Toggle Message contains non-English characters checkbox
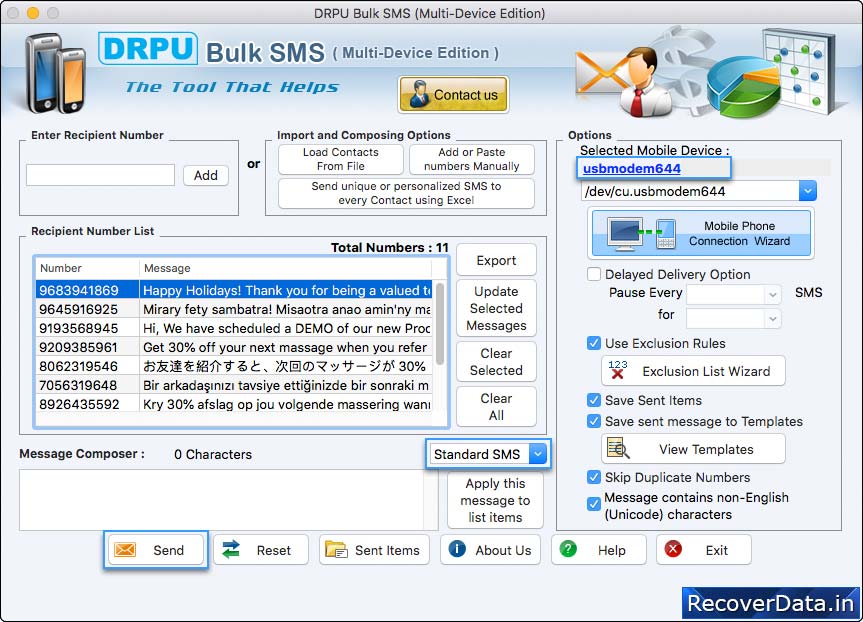This screenshot has width=863, height=622. coord(593,504)
